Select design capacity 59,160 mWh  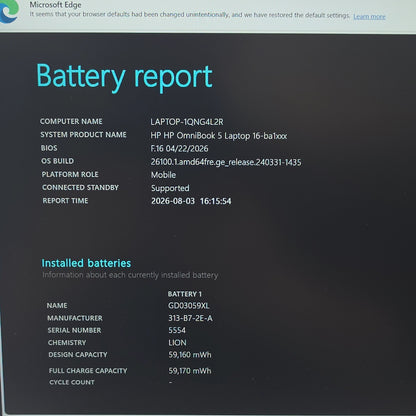pyautogui.click(x=190, y=355)
